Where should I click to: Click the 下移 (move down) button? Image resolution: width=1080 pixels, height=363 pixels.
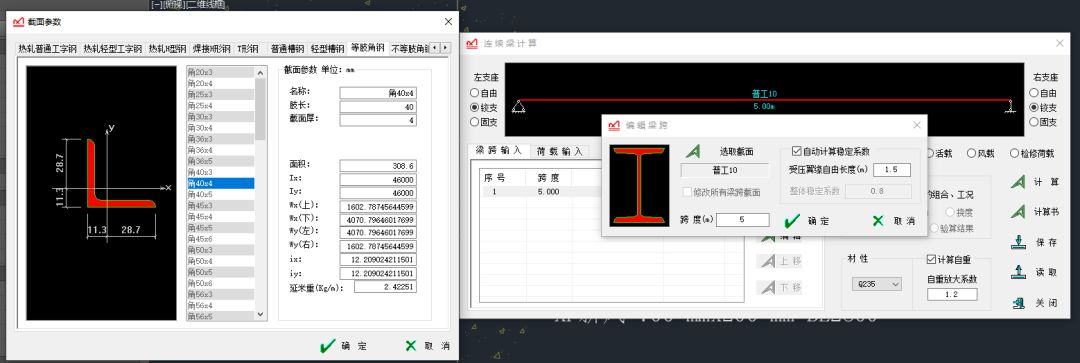[x=779, y=287]
